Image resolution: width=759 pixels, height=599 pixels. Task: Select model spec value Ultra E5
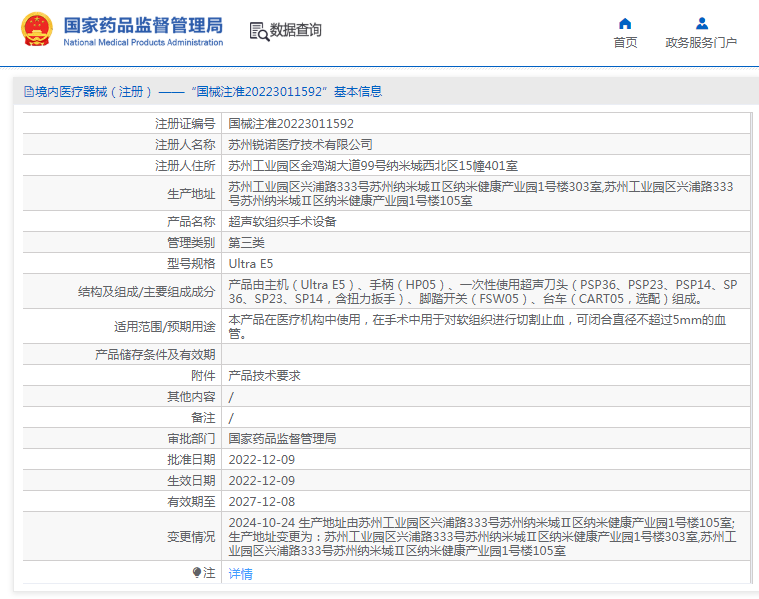pos(251,264)
